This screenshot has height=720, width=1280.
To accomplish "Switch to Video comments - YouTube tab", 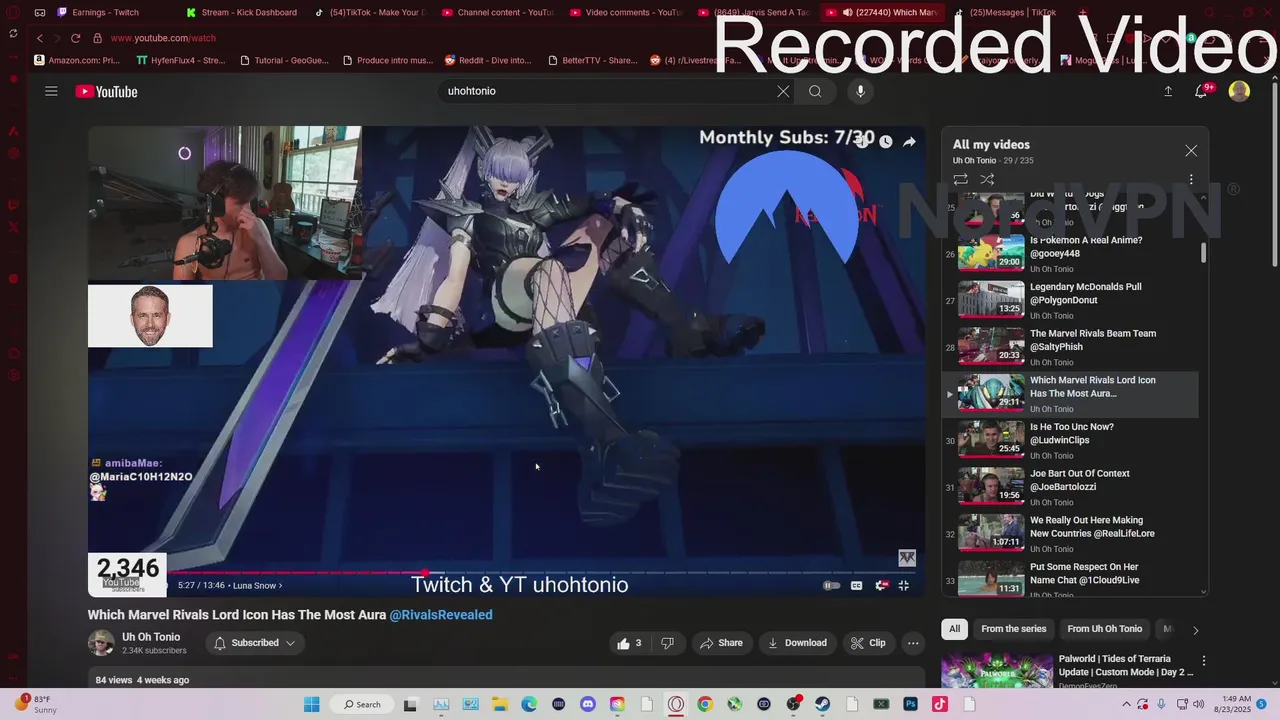I will tap(625, 12).
